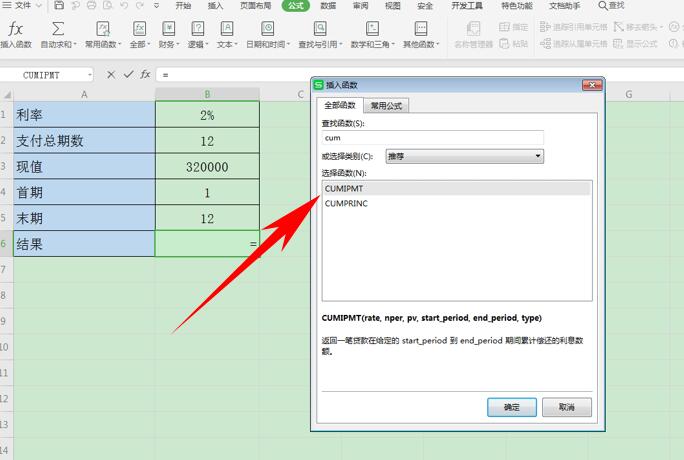This screenshot has height=460, width=684.
Task: Select cell labeled 末期
Action: (x=84, y=218)
